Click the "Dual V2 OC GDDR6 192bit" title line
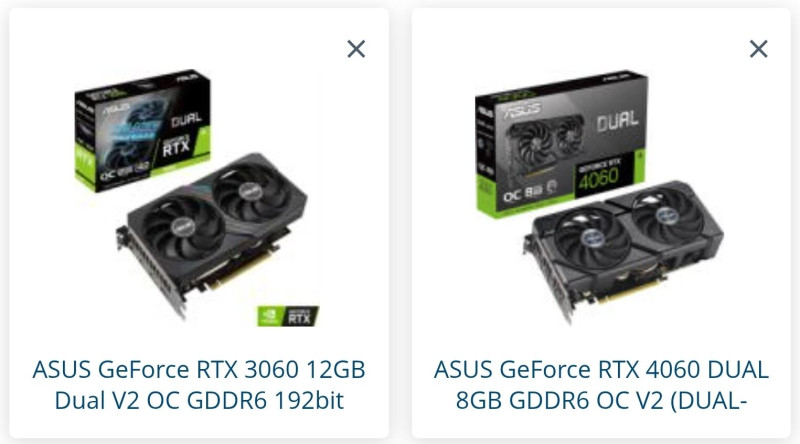 click(199, 400)
